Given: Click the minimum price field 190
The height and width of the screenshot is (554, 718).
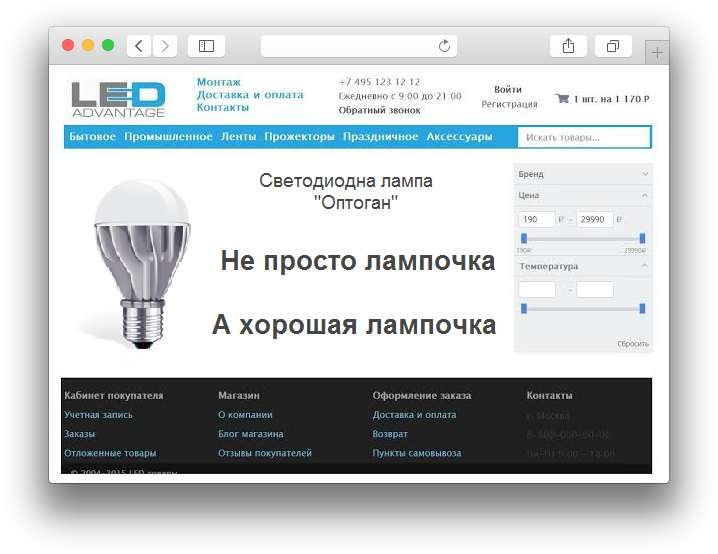Looking at the screenshot, I should (x=537, y=219).
